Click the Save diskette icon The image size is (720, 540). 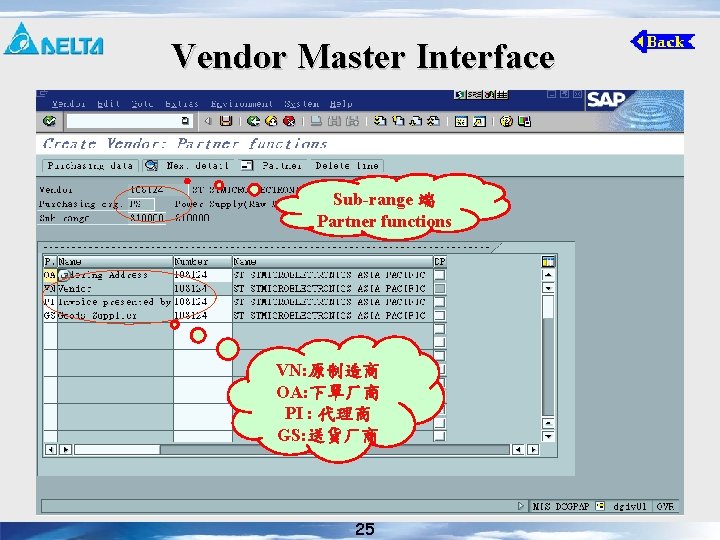tap(226, 121)
